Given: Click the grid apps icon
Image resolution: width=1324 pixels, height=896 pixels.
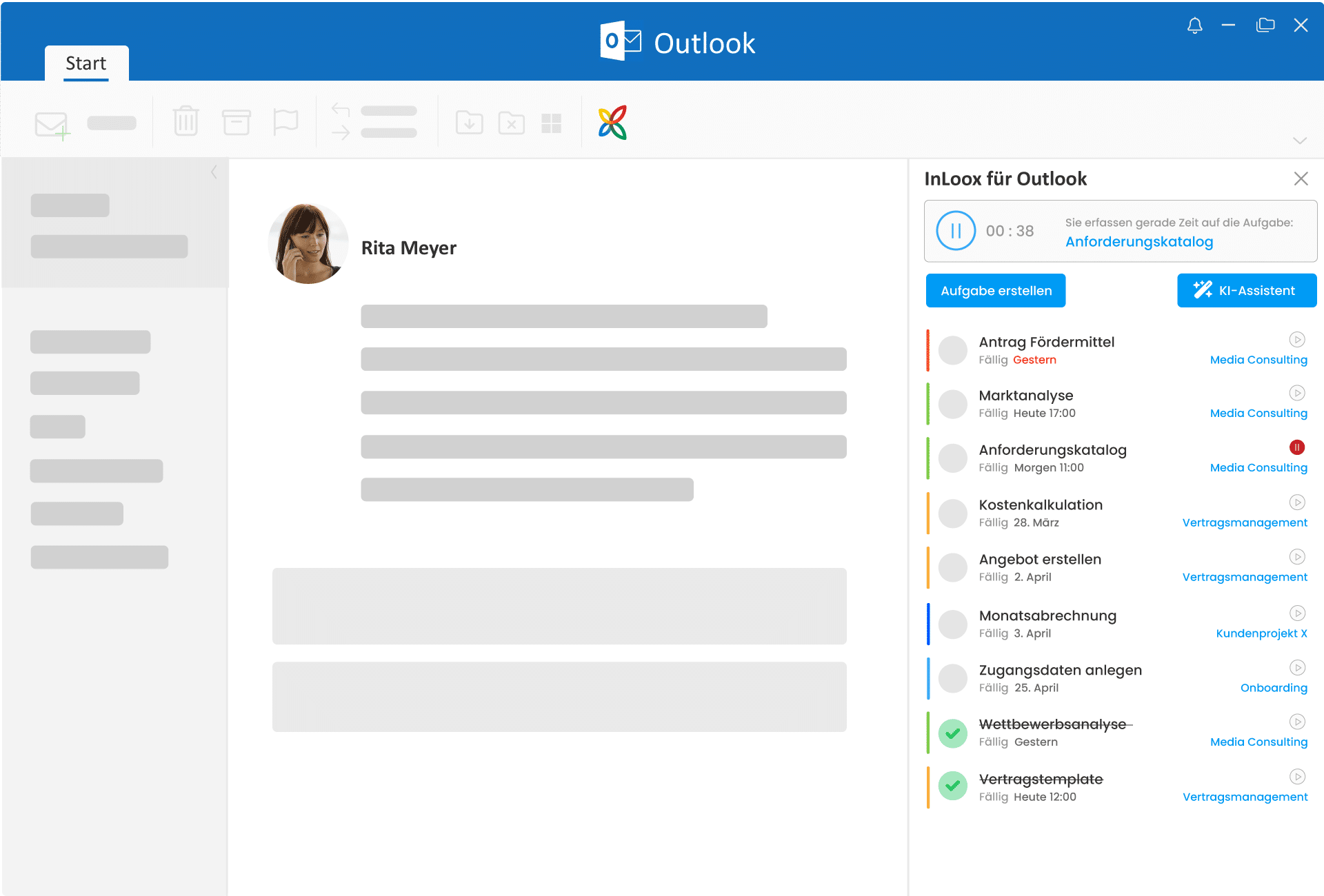Looking at the screenshot, I should 552,123.
